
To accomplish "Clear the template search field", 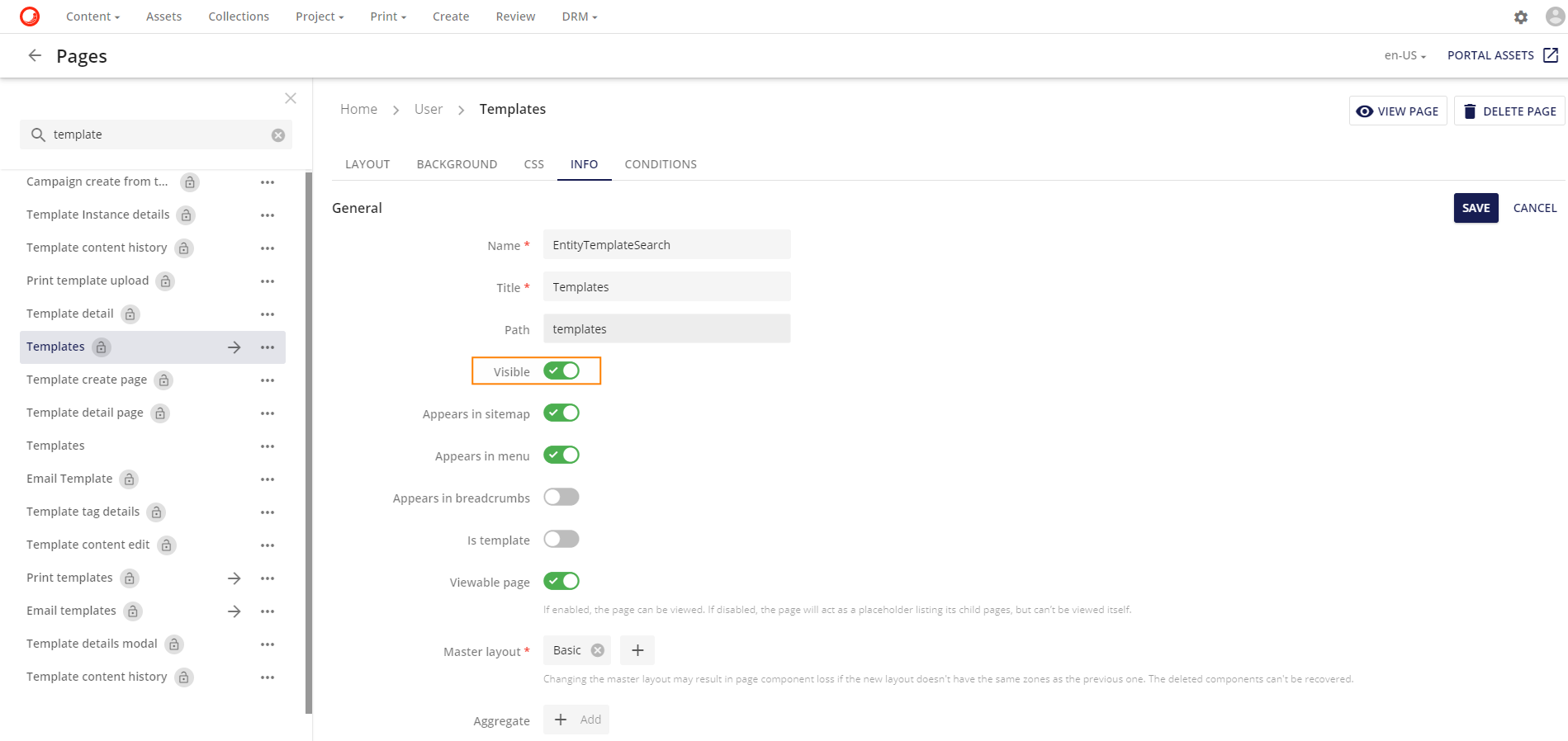I will pos(278,135).
